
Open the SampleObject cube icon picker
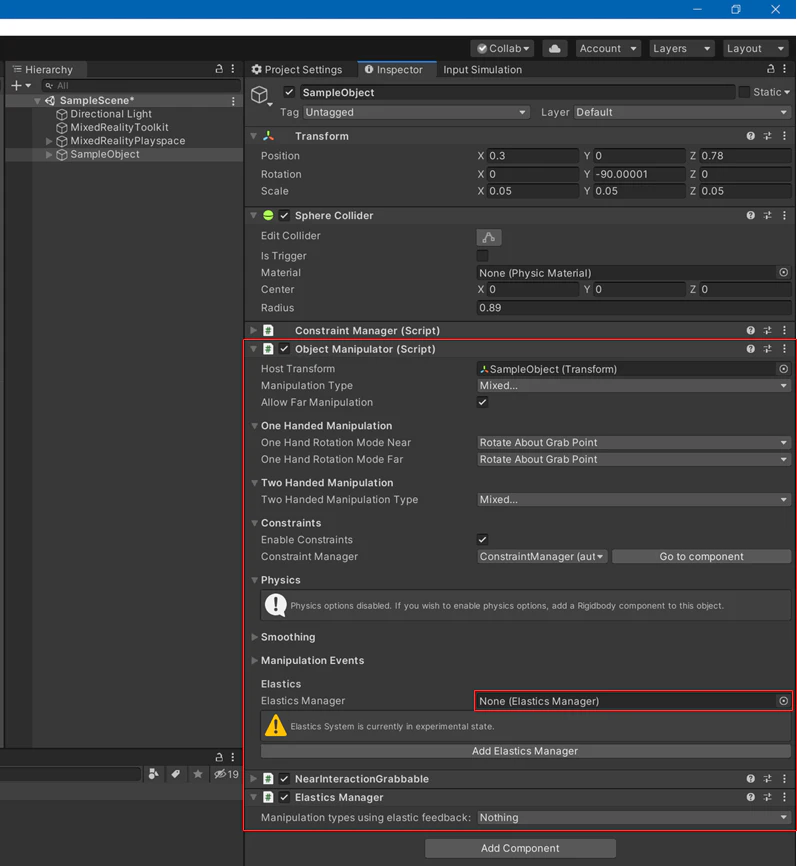coord(261,96)
